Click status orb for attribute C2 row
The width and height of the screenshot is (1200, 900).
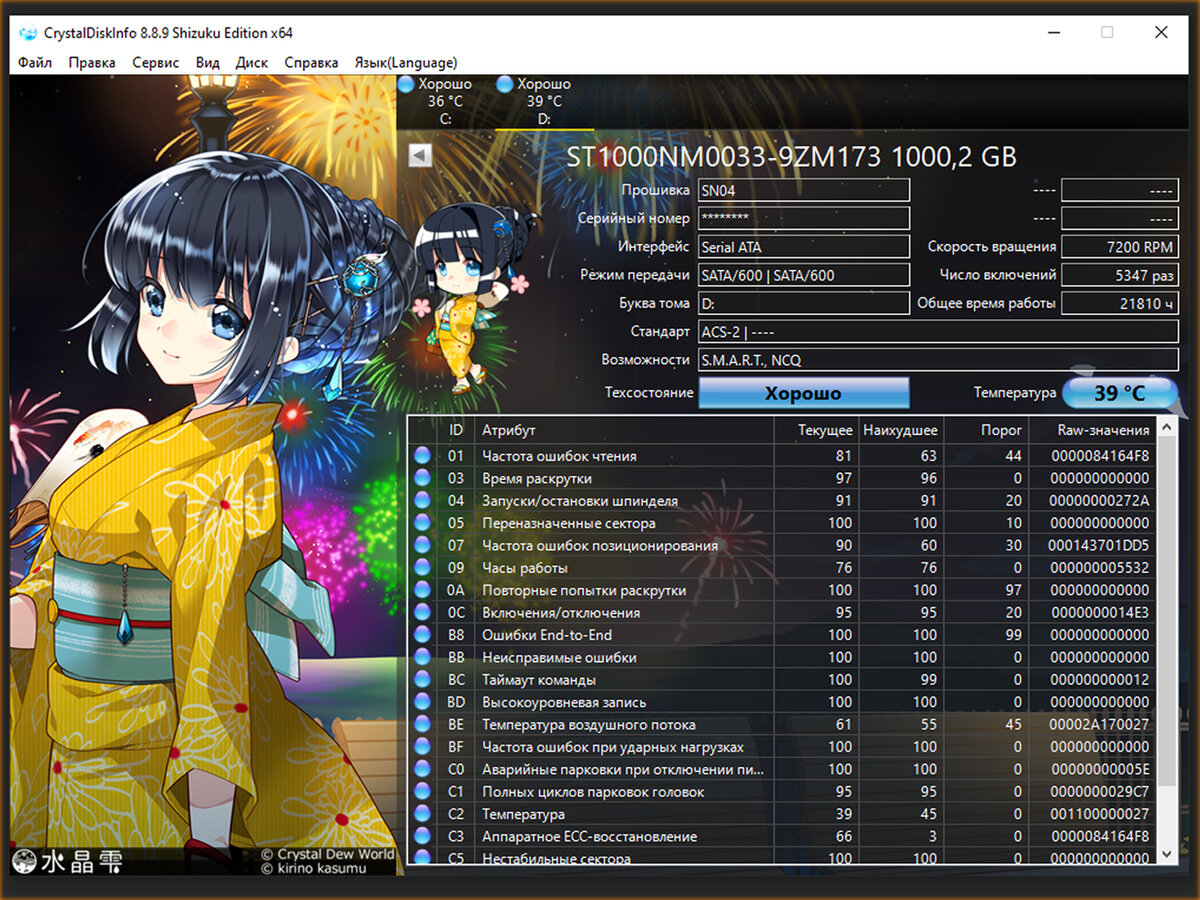[x=422, y=814]
